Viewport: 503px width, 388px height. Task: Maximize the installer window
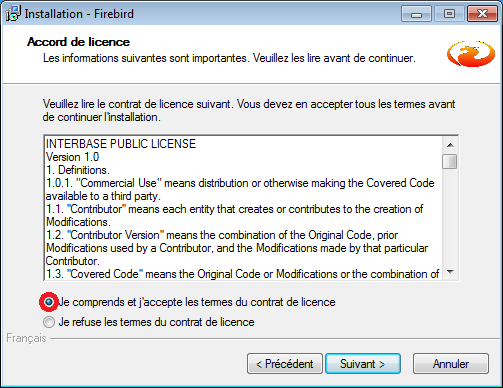click(449, 14)
